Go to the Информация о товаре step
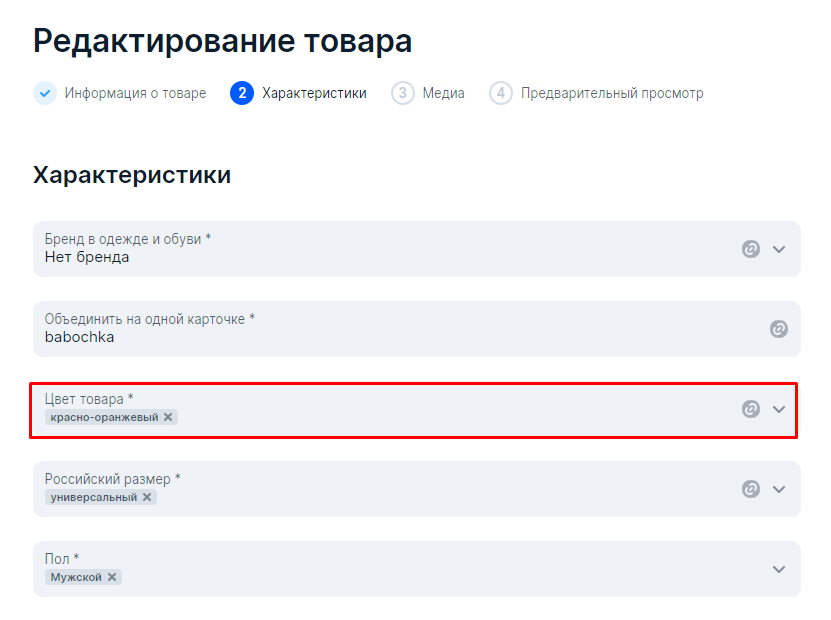The height and width of the screenshot is (620, 831). (x=135, y=93)
